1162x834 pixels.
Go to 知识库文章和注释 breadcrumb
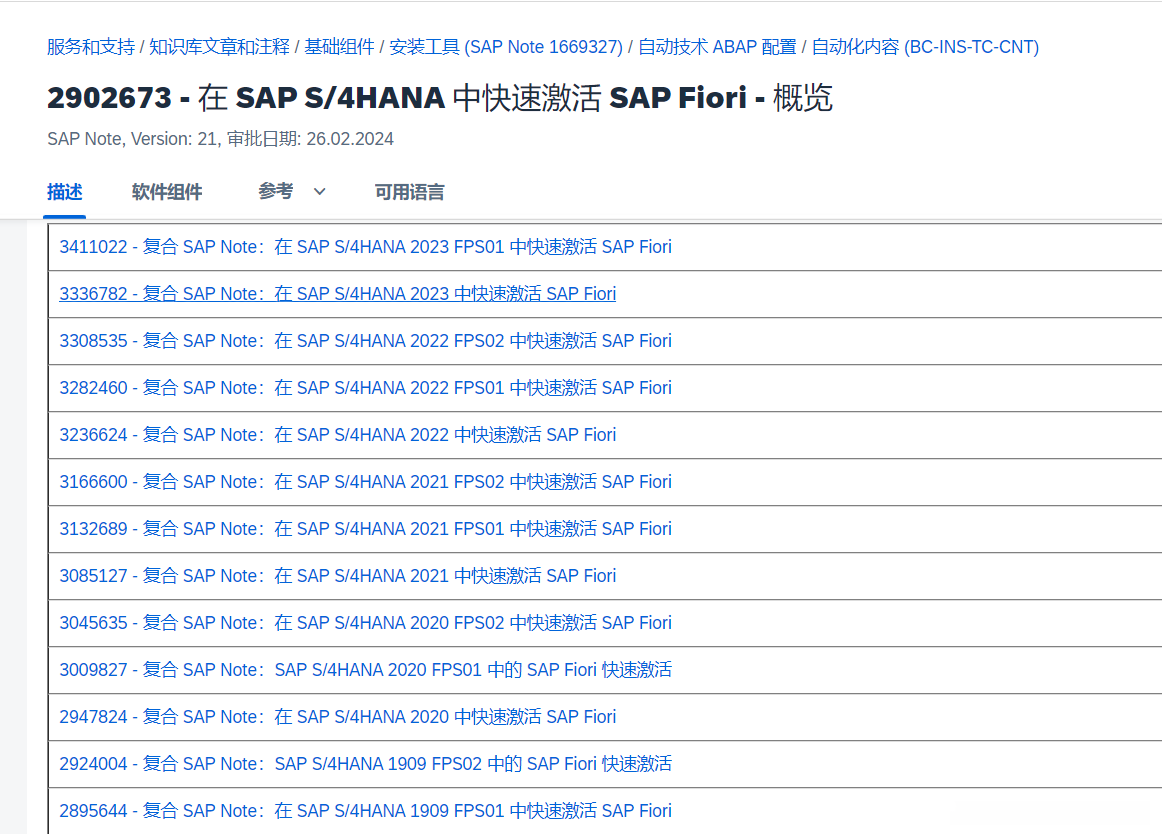click(x=220, y=47)
